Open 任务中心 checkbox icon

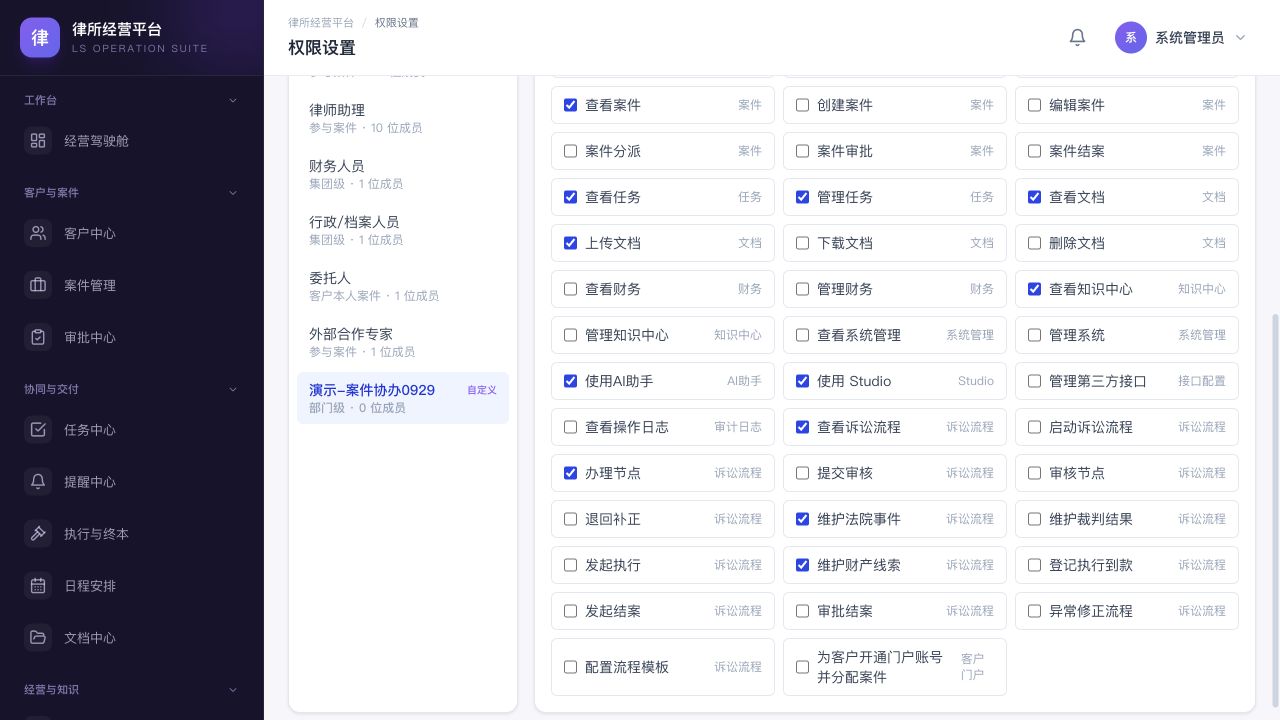tap(38, 430)
